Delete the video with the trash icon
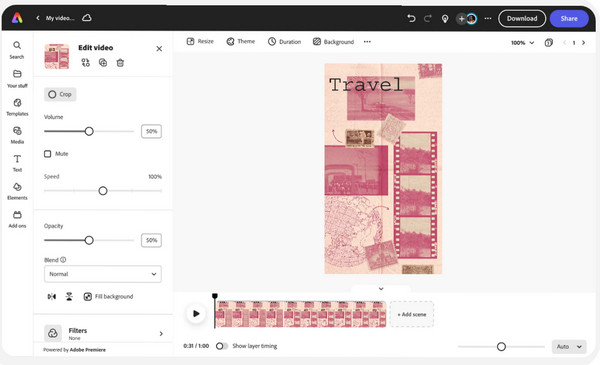The image size is (600, 365). pyautogui.click(x=120, y=62)
